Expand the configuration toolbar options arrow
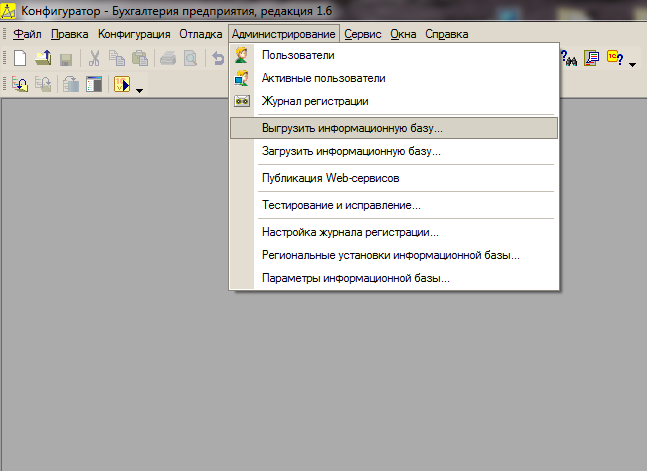 point(139,90)
